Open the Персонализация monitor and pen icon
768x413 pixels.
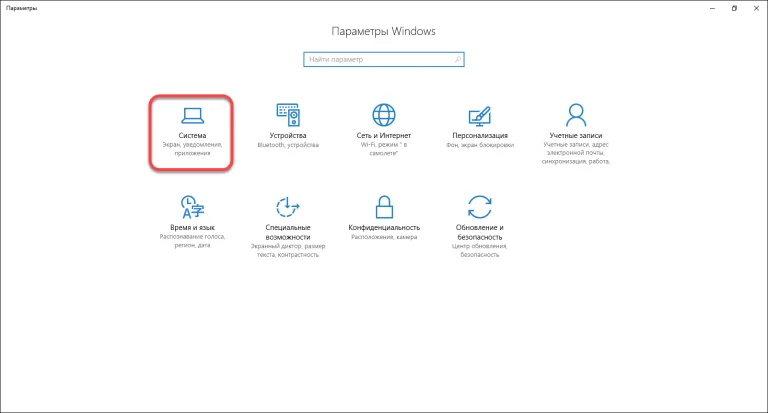480,116
